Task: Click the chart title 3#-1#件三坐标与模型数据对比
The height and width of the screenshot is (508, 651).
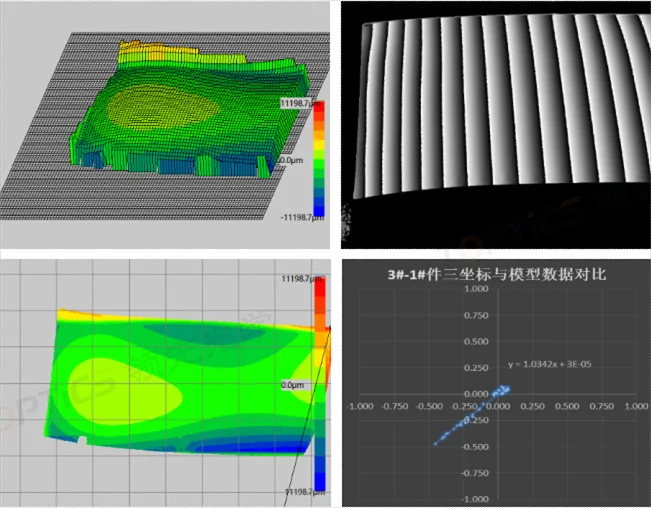Action: 497,274
